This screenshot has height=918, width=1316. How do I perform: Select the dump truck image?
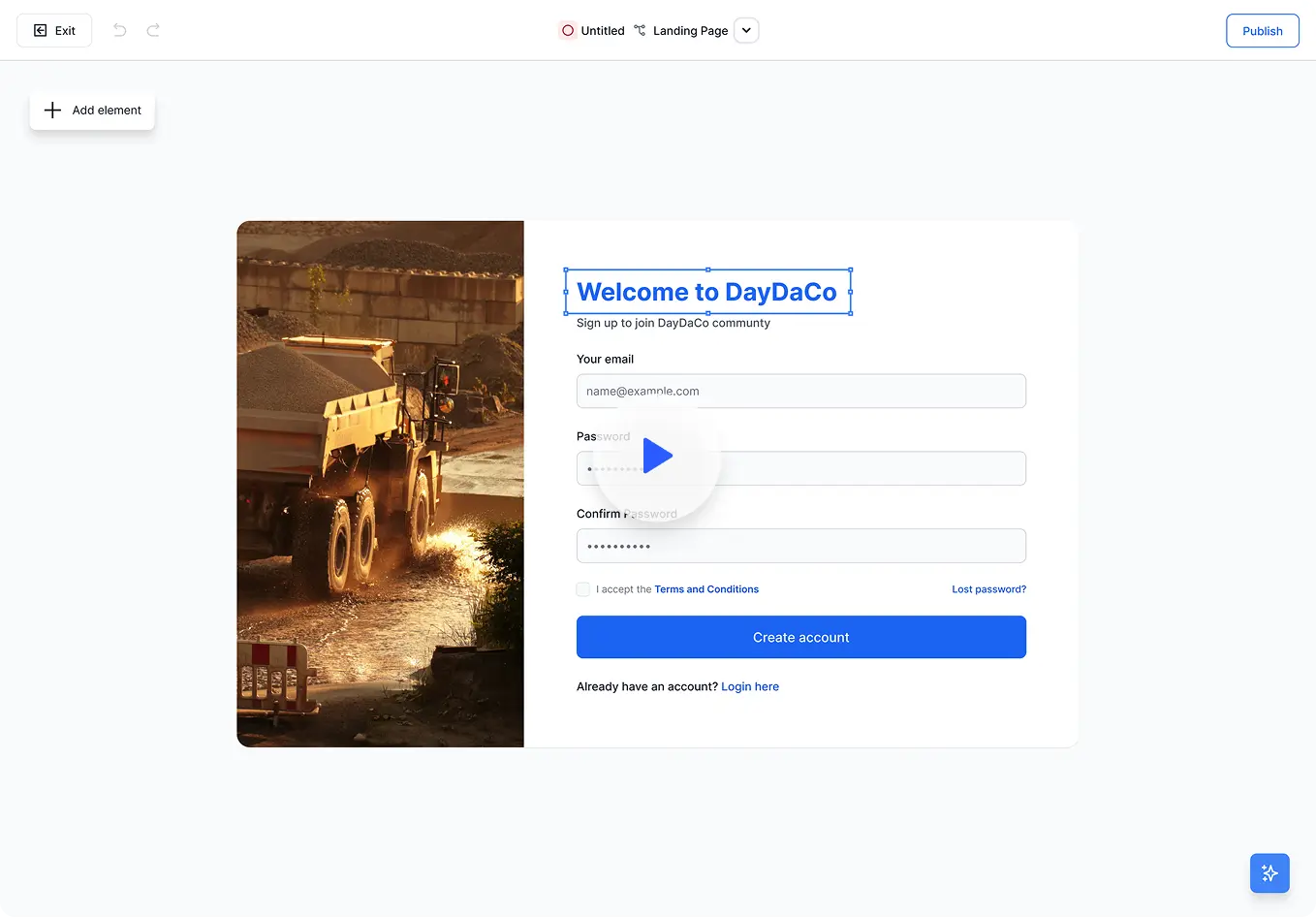pyautogui.click(x=380, y=484)
